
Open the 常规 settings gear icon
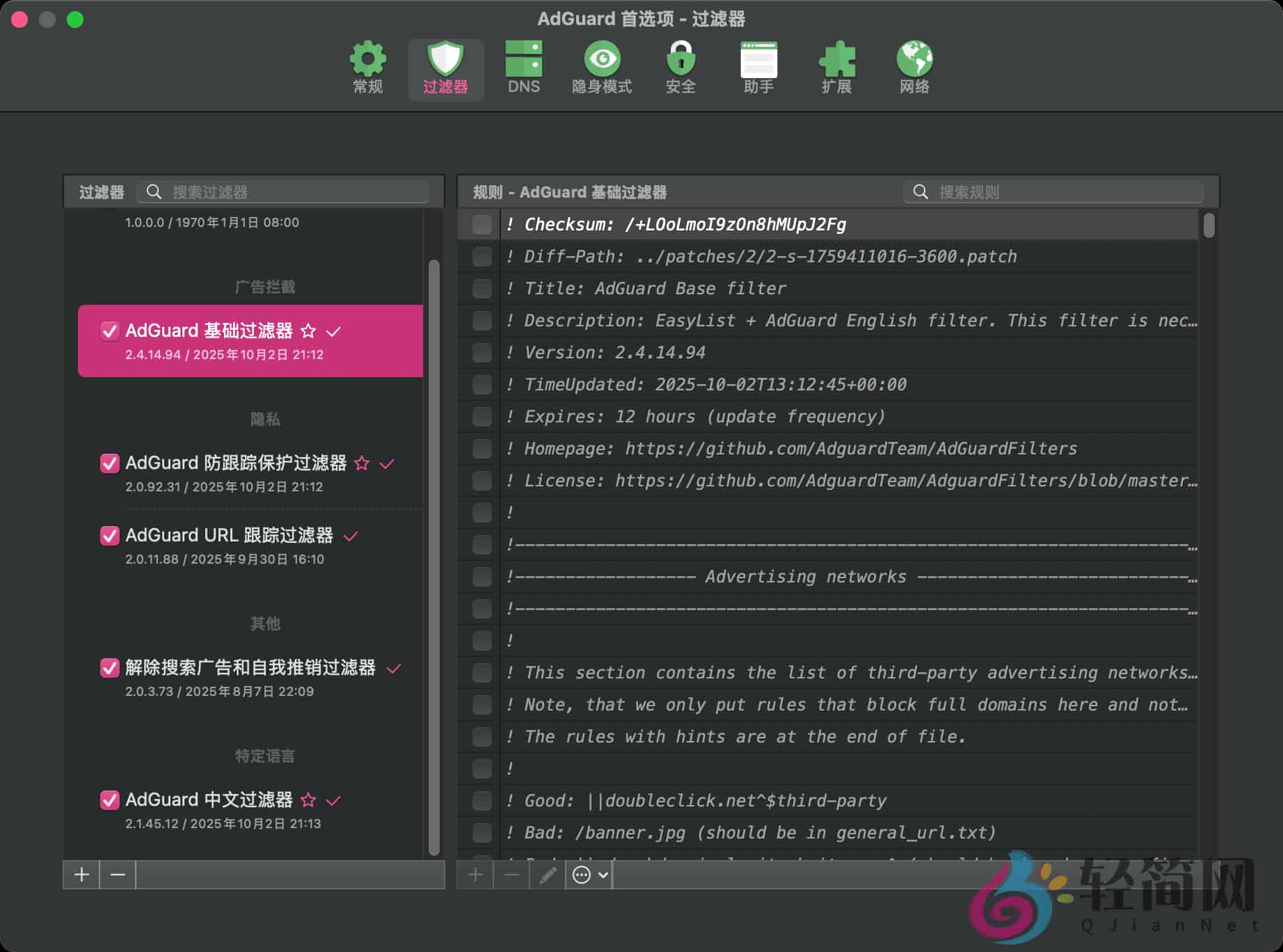coord(367,66)
